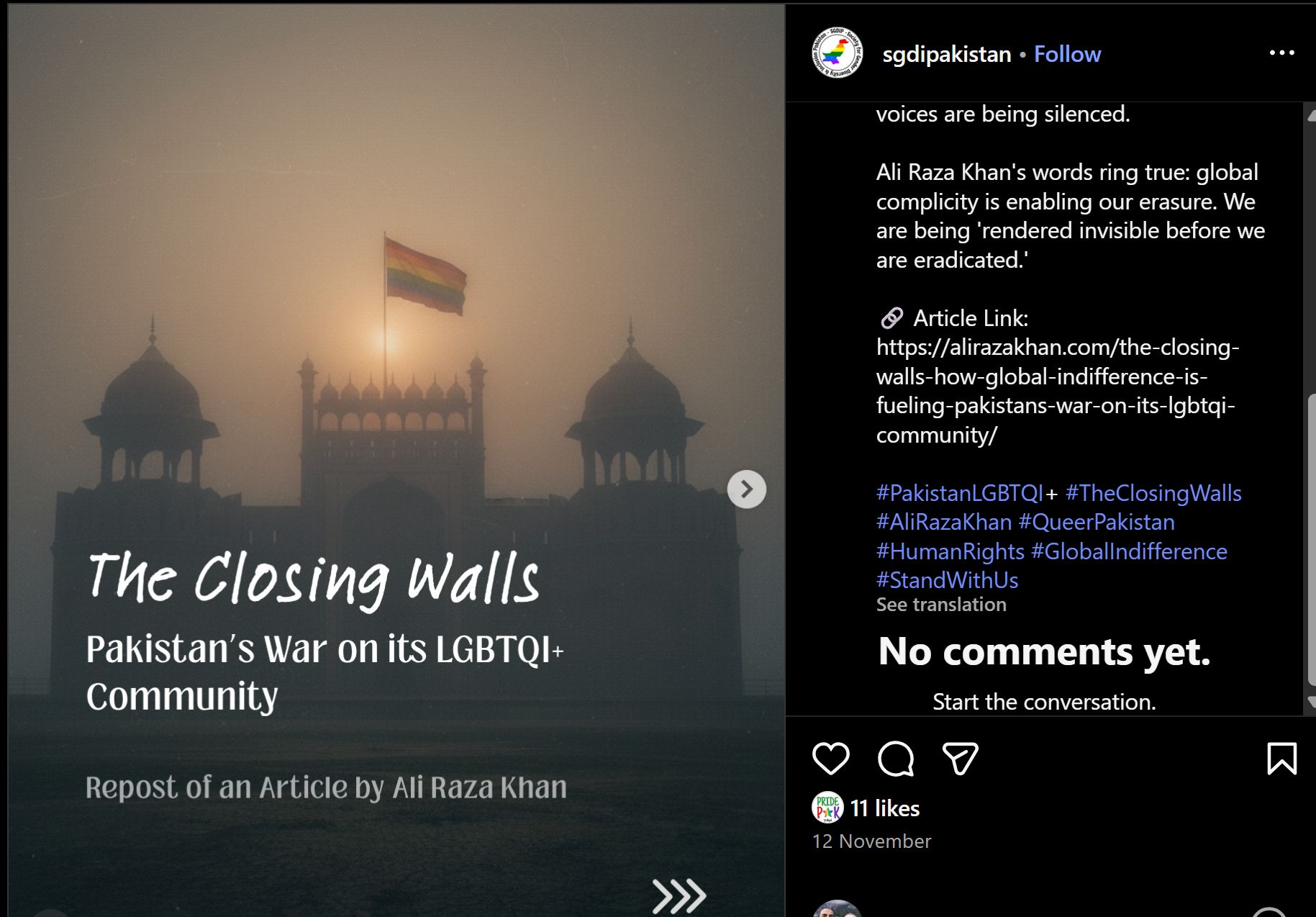The width and height of the screenshot is (1316, 917).
Task: Follow the sgdipakistan account
Action: coord(1067,54)
